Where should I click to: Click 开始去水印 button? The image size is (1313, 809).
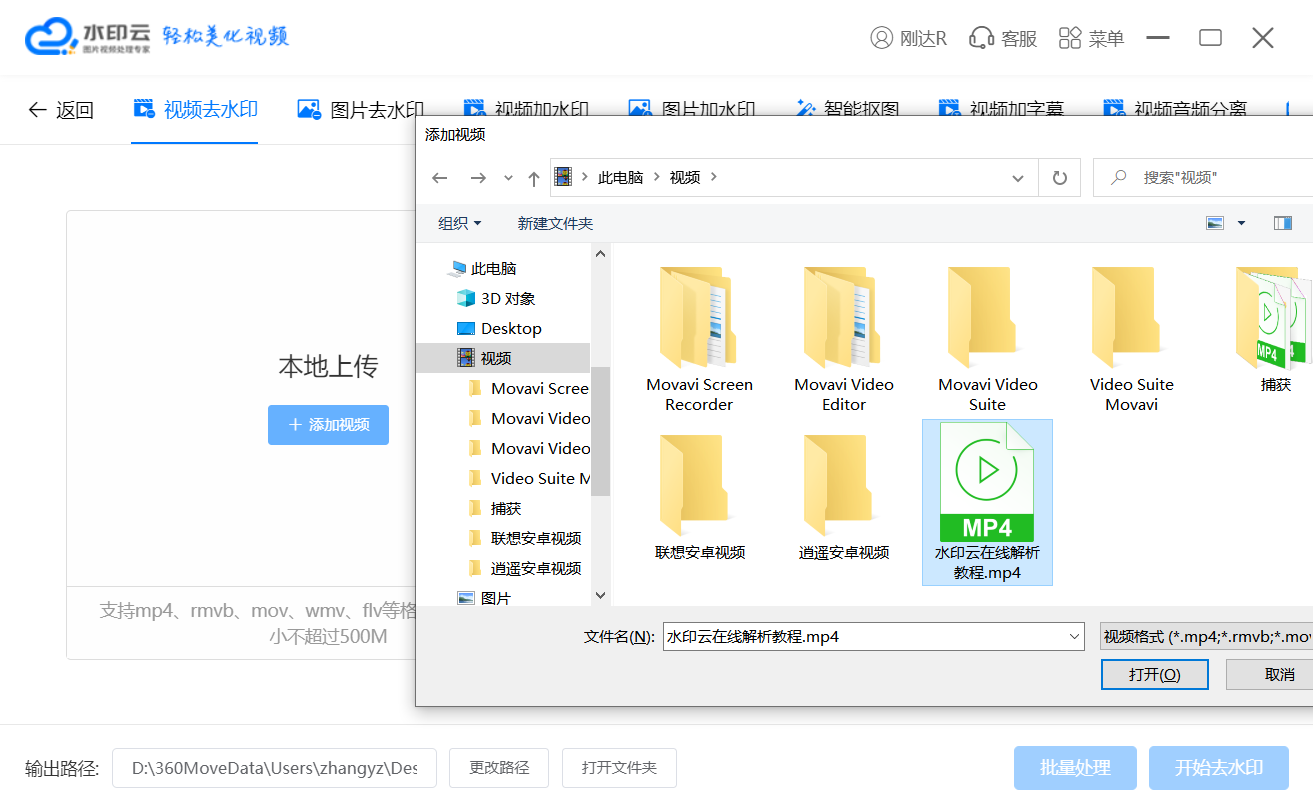(x=1219, y=768)
